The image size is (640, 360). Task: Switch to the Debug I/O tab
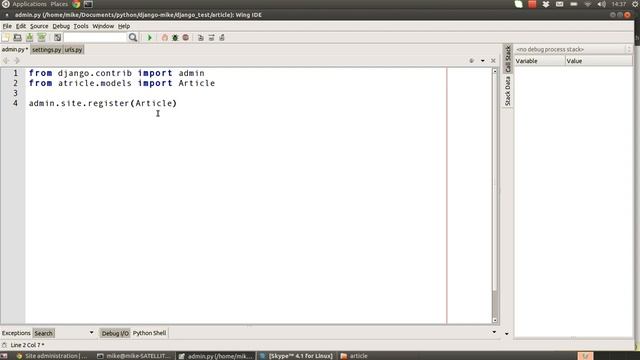pos(115,333)
